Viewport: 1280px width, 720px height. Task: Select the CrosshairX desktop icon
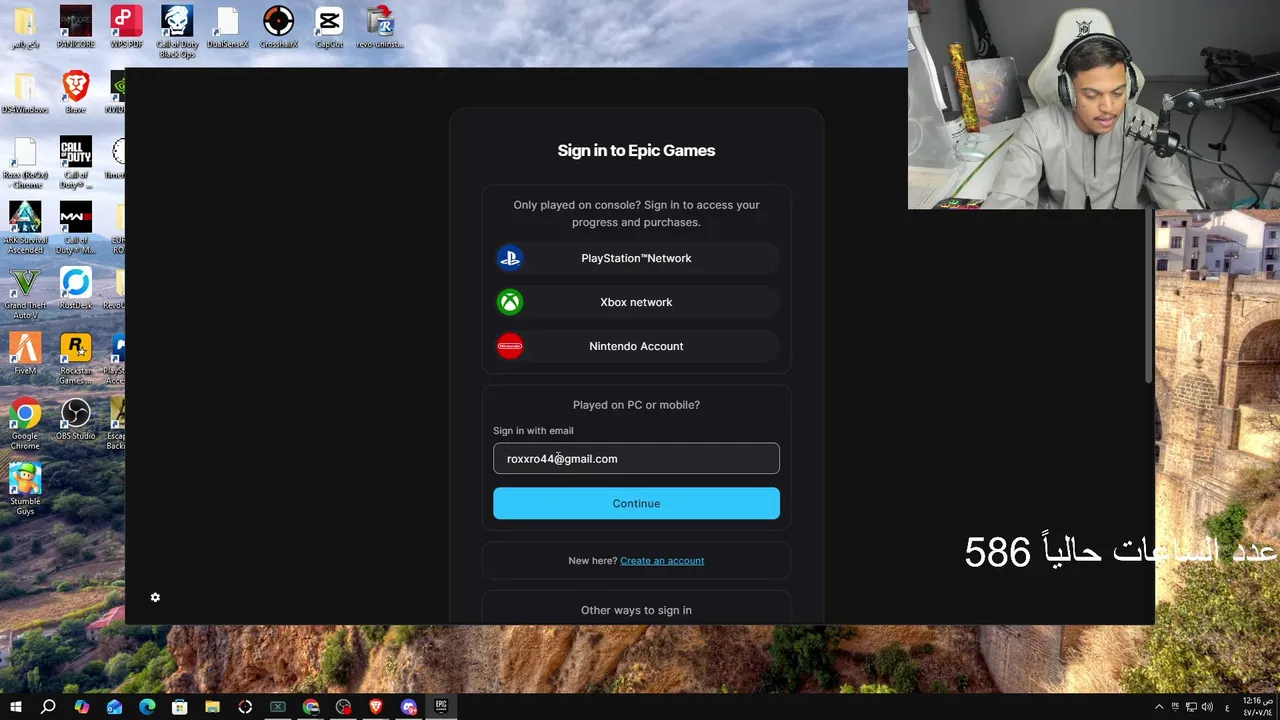click(279, 28)
